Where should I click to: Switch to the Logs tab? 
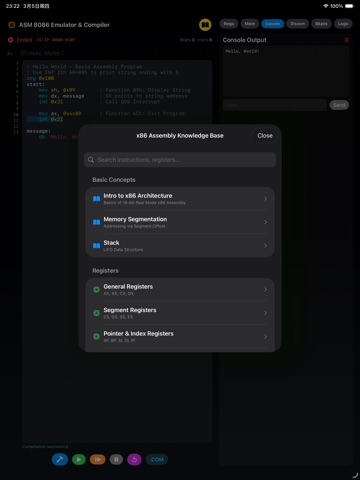click(343, 24)
